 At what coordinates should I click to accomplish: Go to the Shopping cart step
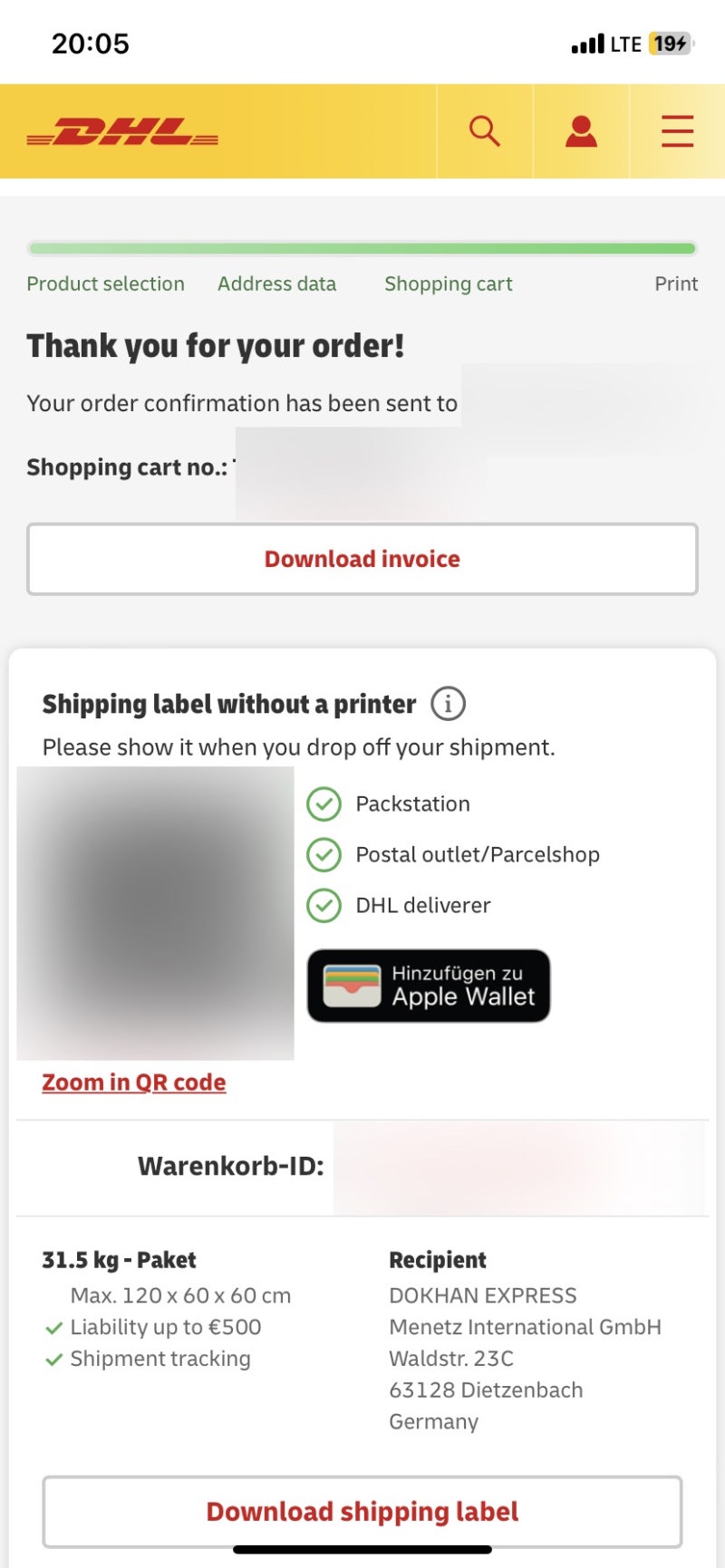pyautogui.click(x=448, y=284)
